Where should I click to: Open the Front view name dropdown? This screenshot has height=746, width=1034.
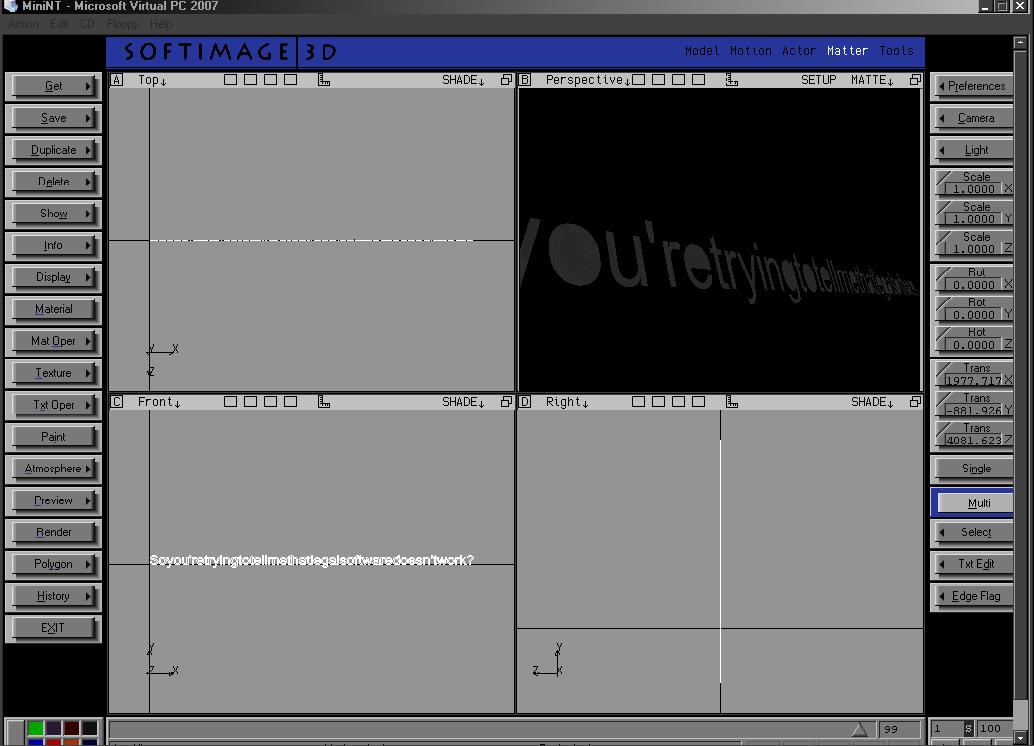(159, 402)
